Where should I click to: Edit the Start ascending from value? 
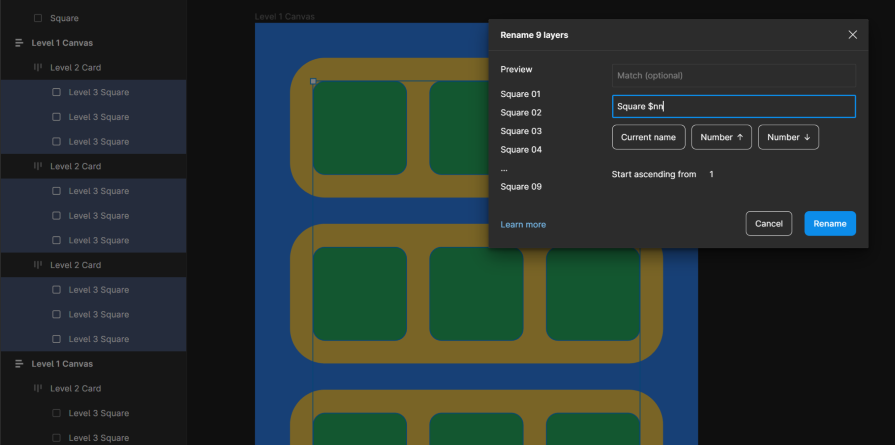tap(712, 174)
